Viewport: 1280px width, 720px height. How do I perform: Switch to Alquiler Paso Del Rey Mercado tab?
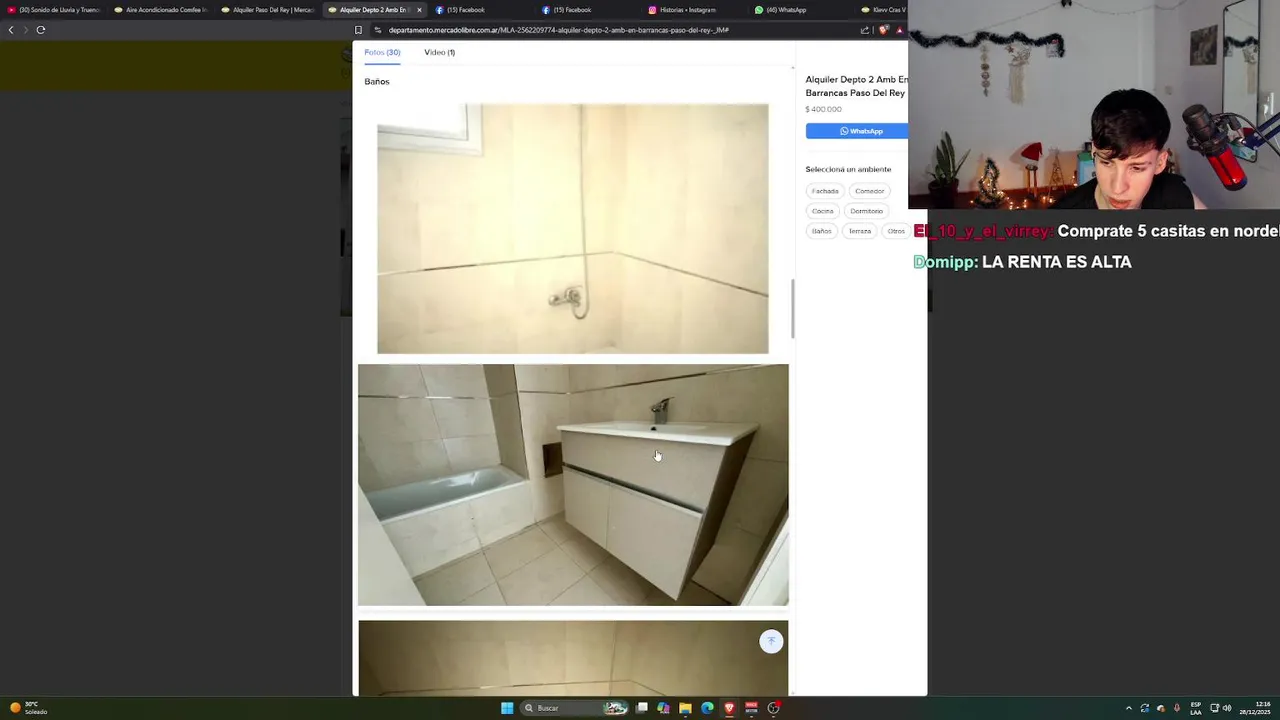tap(268, 10)
